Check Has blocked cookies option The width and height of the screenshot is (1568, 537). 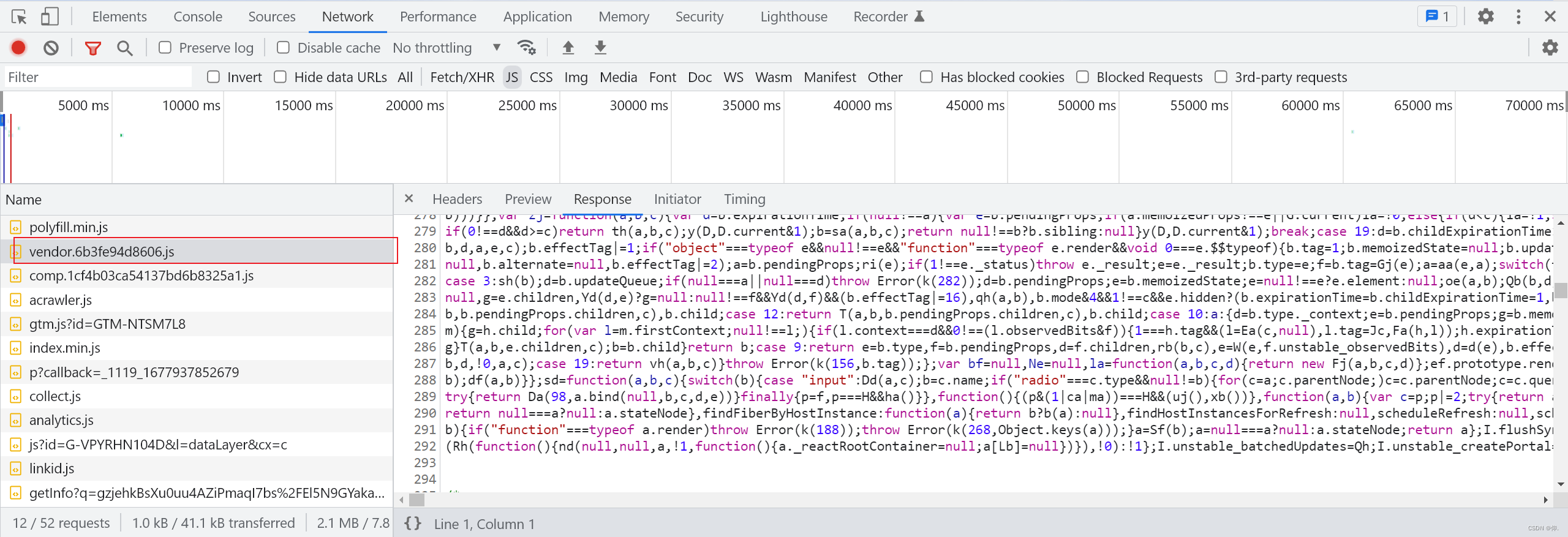point(926,77)
